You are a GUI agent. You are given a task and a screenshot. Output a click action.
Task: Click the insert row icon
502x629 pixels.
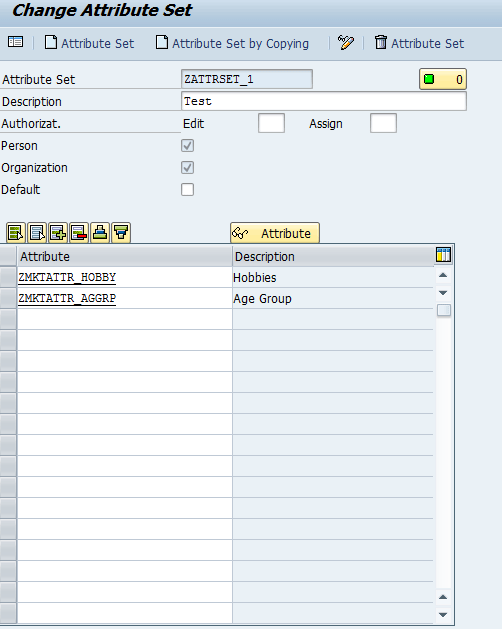(58, 233)
